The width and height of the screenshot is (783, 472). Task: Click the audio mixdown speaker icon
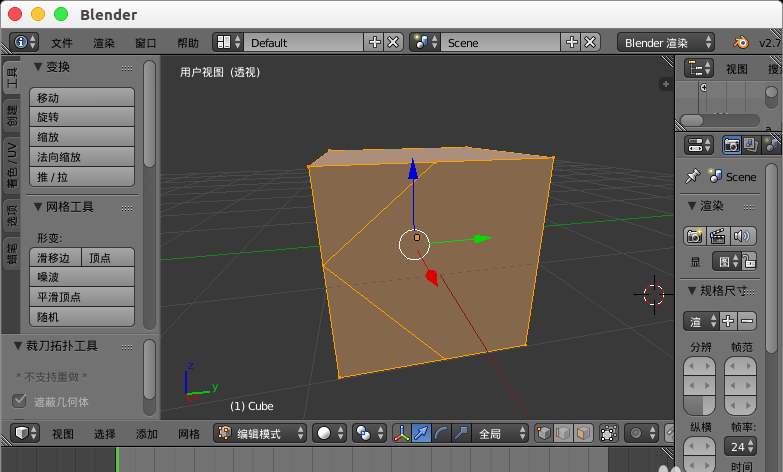(x=743, y=236)
